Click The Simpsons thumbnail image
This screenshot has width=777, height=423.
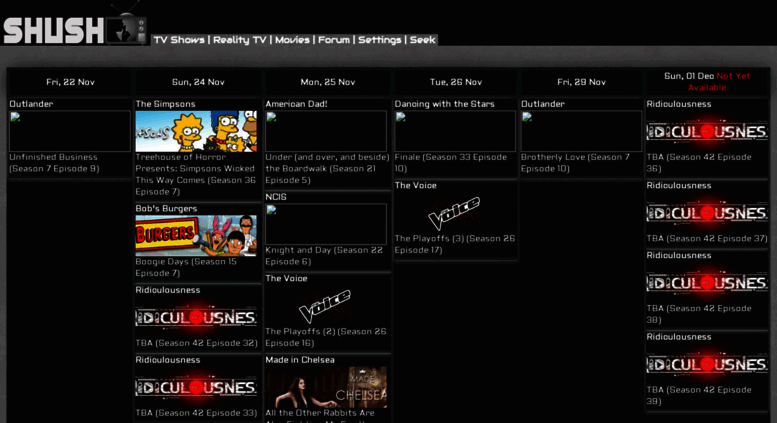[196, 131]
